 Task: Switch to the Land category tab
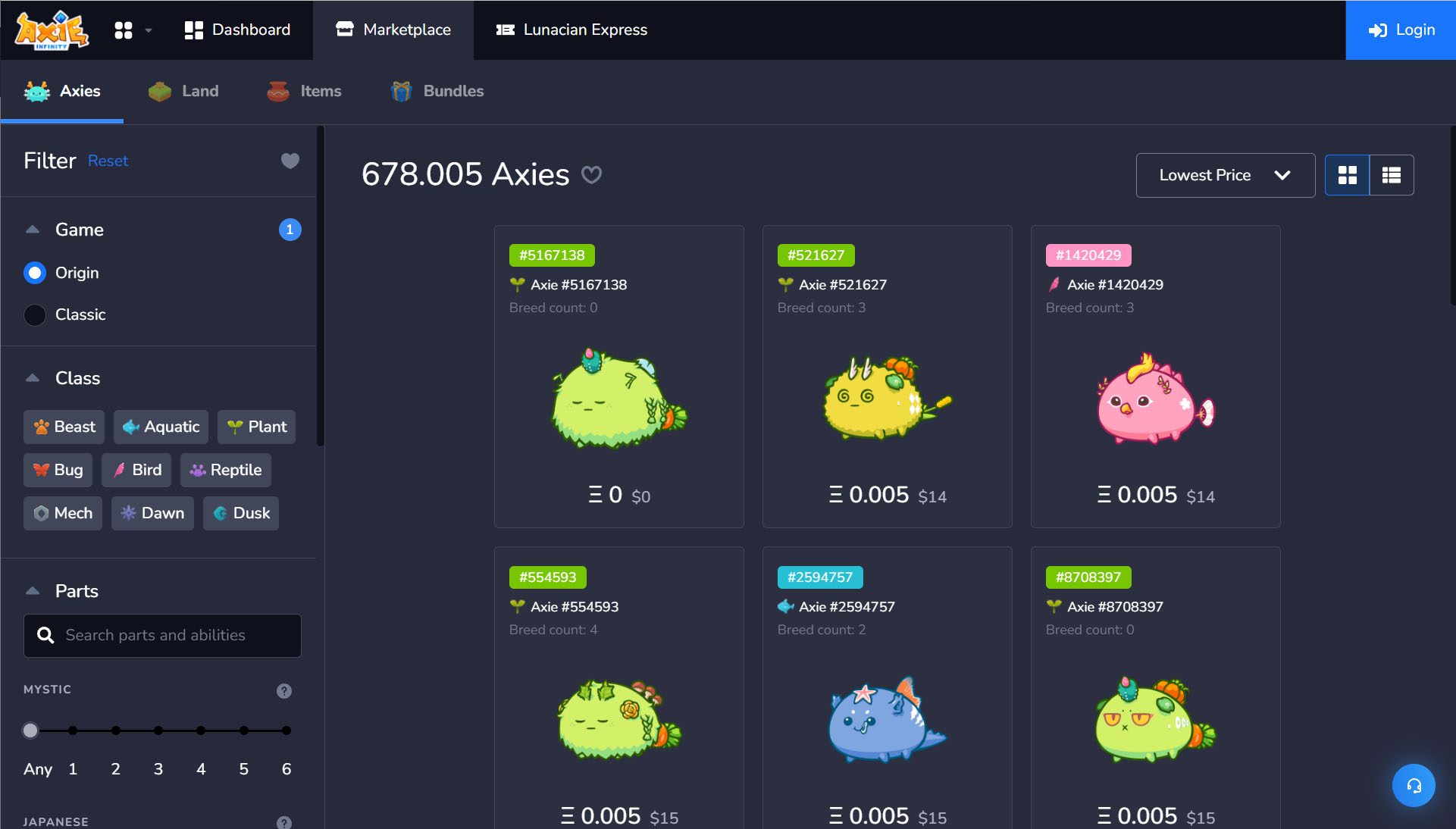[183, 91]
